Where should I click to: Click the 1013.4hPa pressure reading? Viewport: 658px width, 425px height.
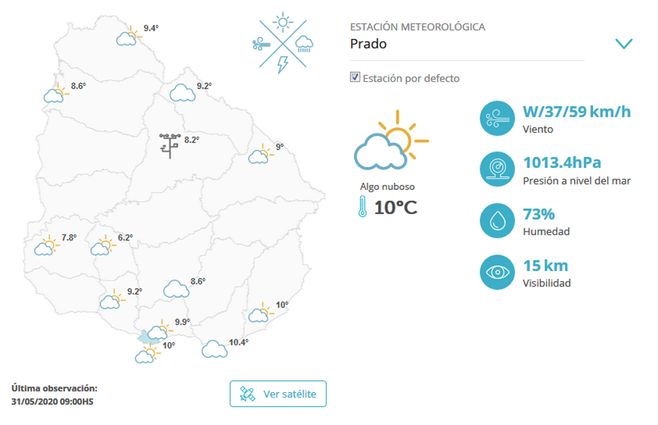562,161
